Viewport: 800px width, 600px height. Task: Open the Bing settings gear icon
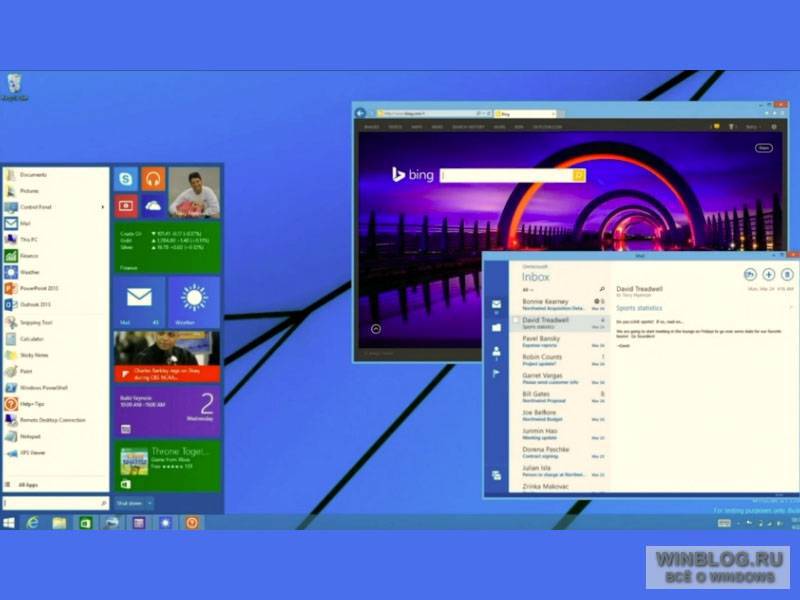pyautogui.click(x=774, y=127)
